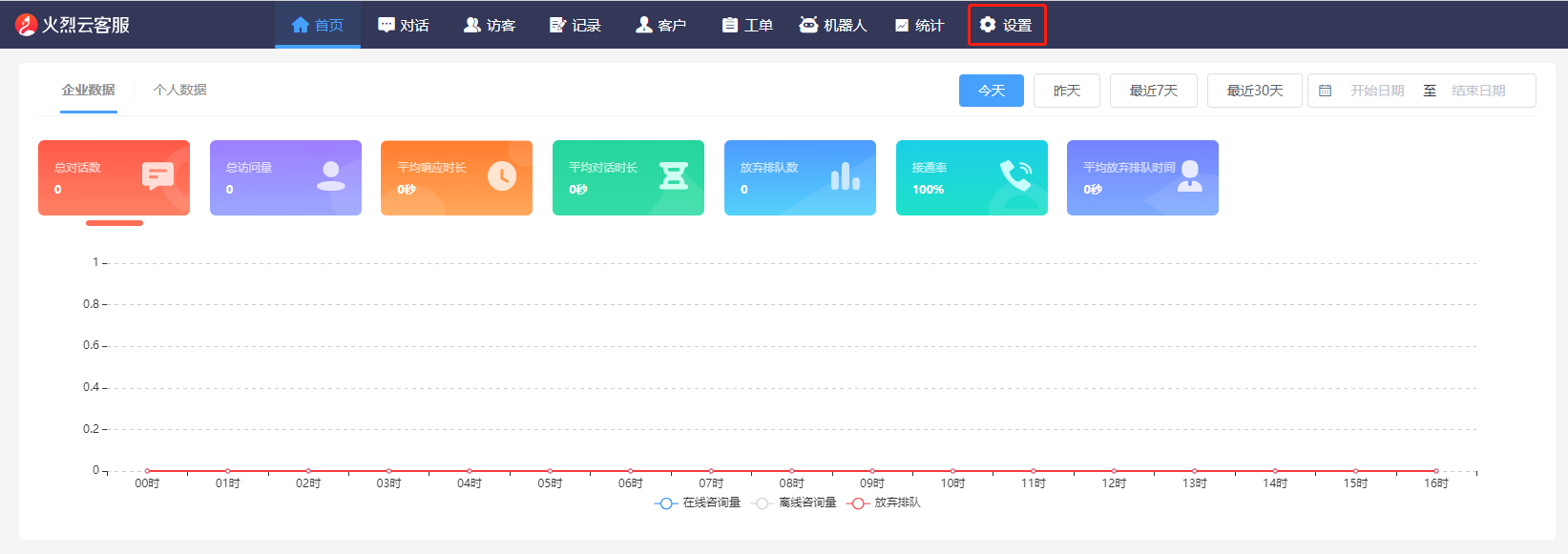
Task: Toggle the 离线咨询量 legend series
Action: (794, 503)
